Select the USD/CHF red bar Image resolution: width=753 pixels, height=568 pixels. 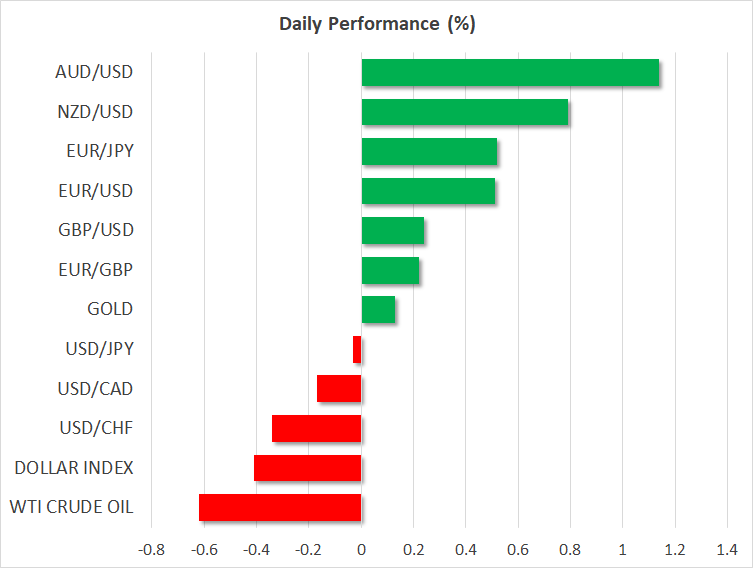coord(316,428)
